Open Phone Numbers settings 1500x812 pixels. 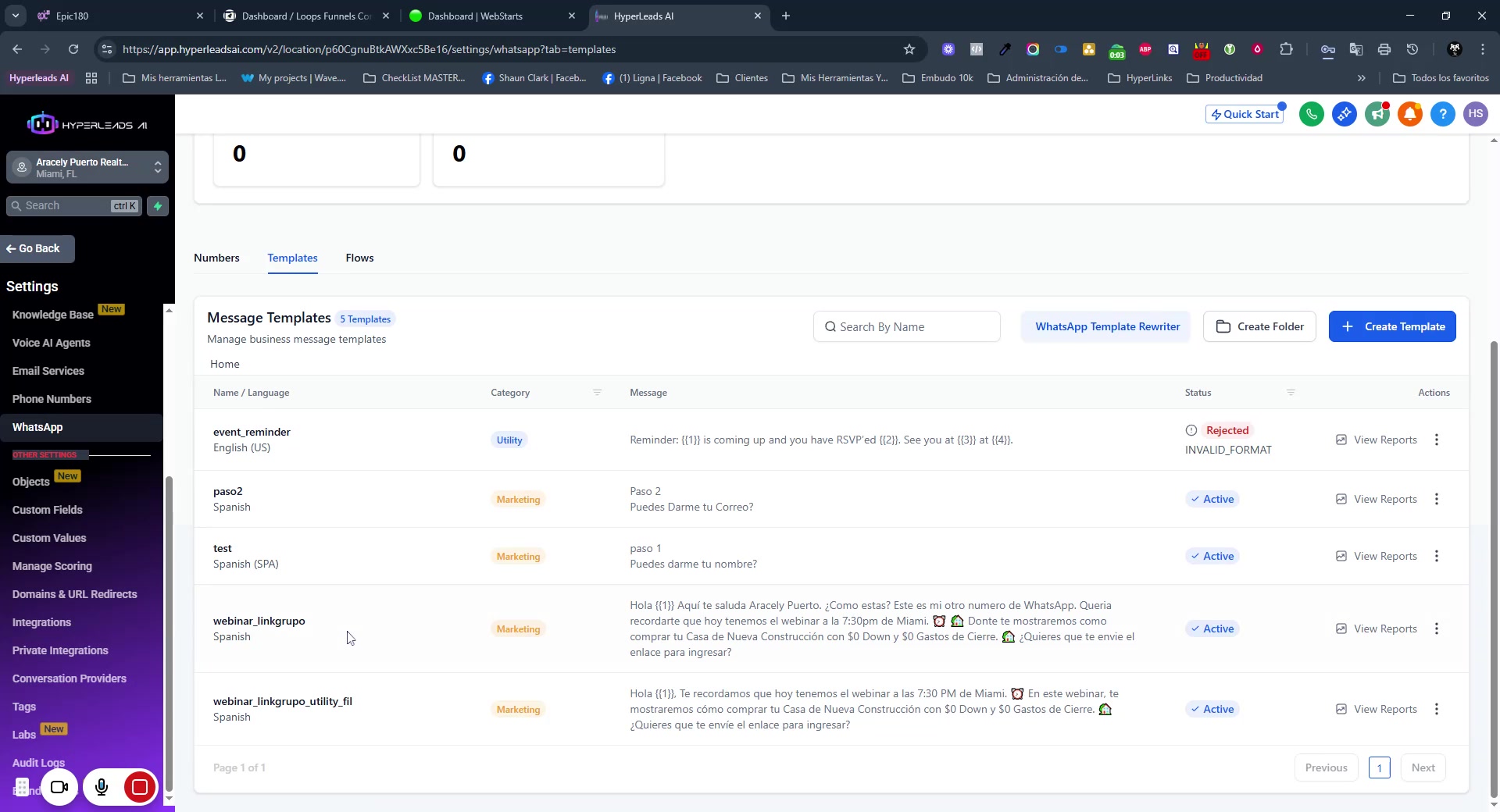pyautogui.click(x=52, y=399)
